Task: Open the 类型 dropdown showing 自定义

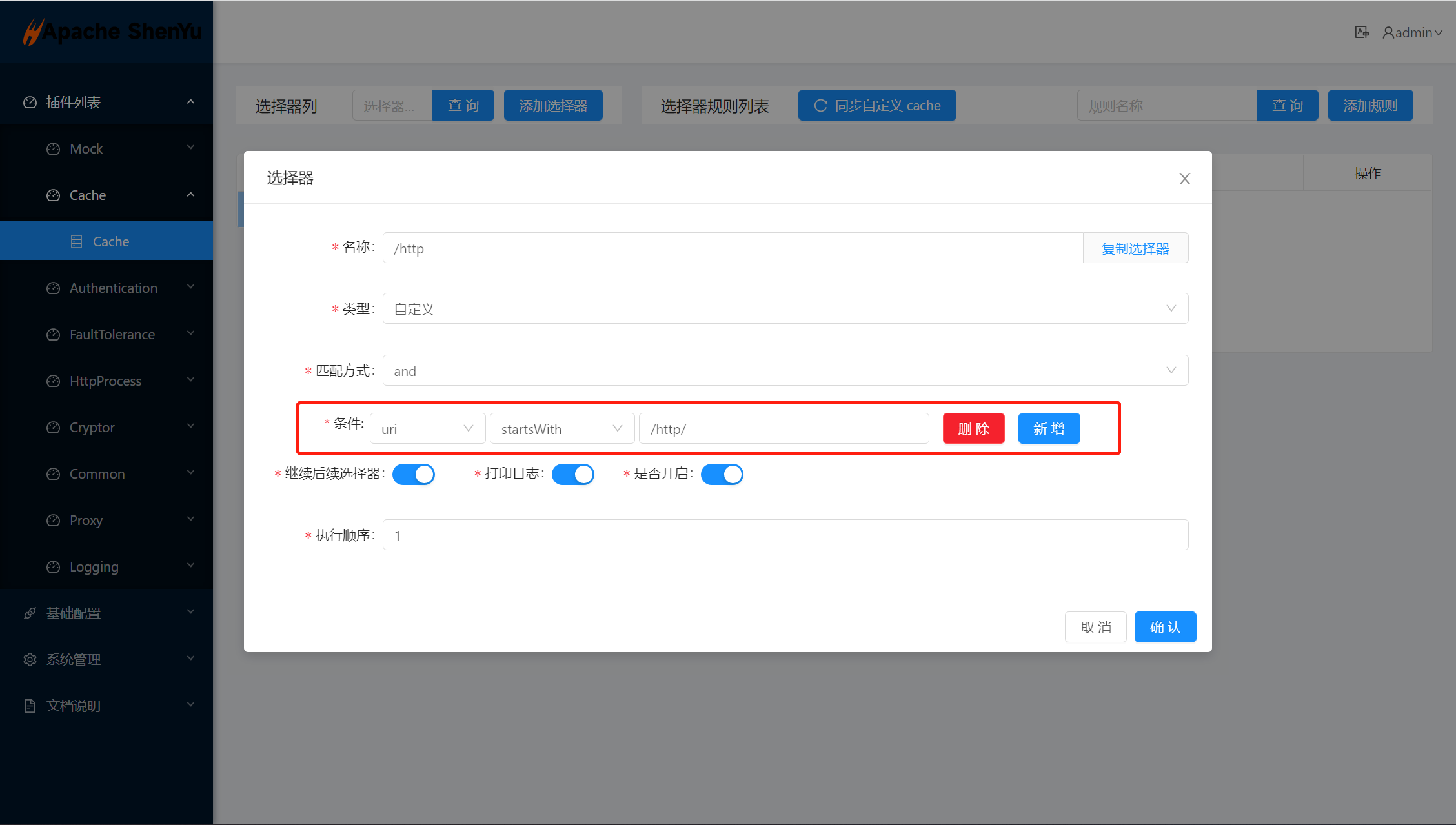Action: point(785,309)
